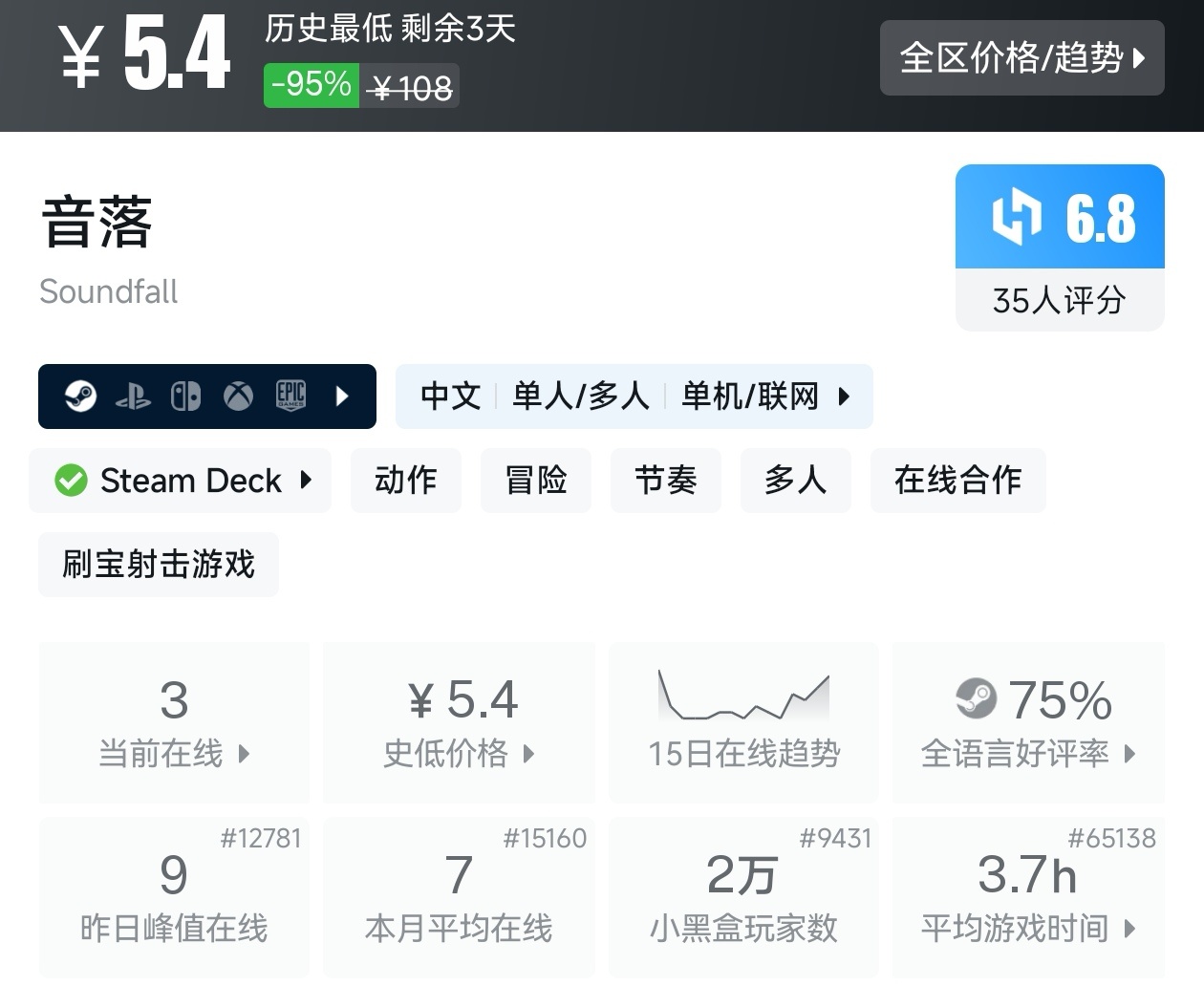This screenshot has width=1204, height=986.
Task: Click the 单人/多人 label
Action: [581, 396]
